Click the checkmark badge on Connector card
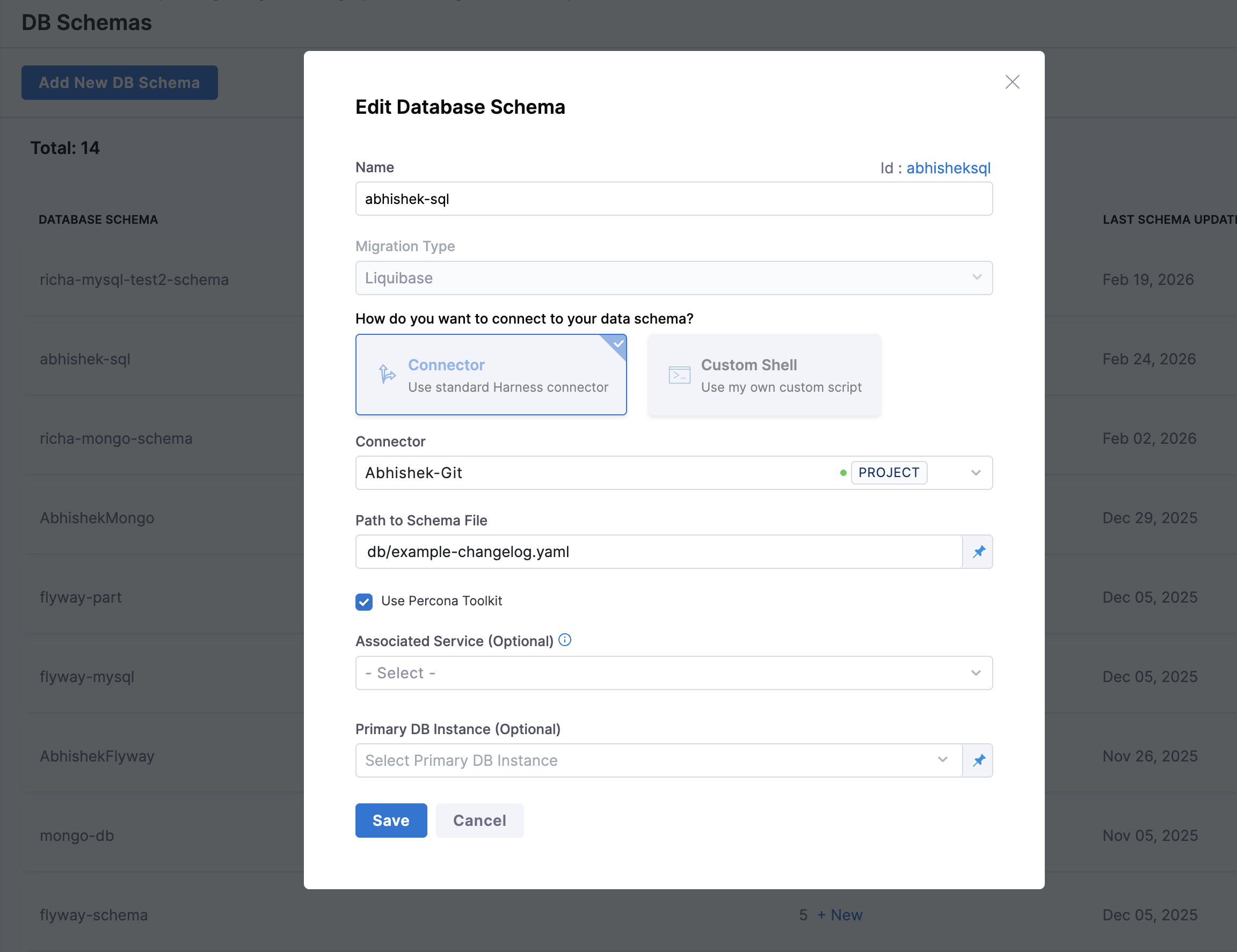Screen dimensions: 1237x952 pos(618,343)
